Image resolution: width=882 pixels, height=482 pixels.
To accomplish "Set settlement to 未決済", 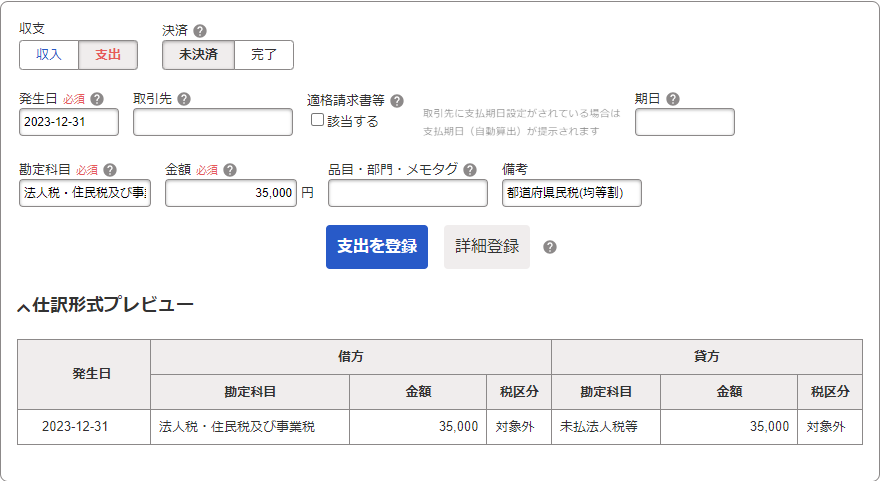I will 198,55.
